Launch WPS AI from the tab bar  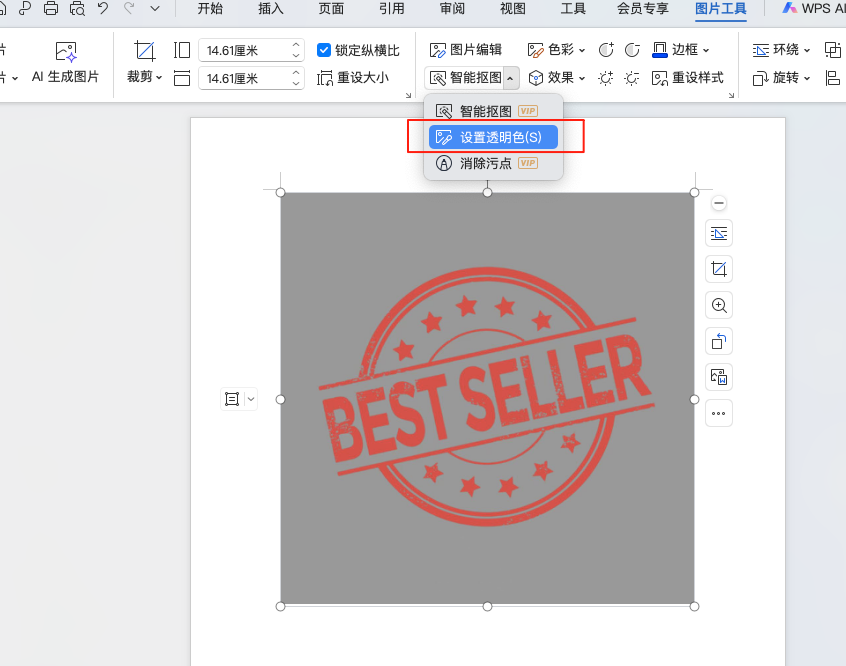point(814,9)
